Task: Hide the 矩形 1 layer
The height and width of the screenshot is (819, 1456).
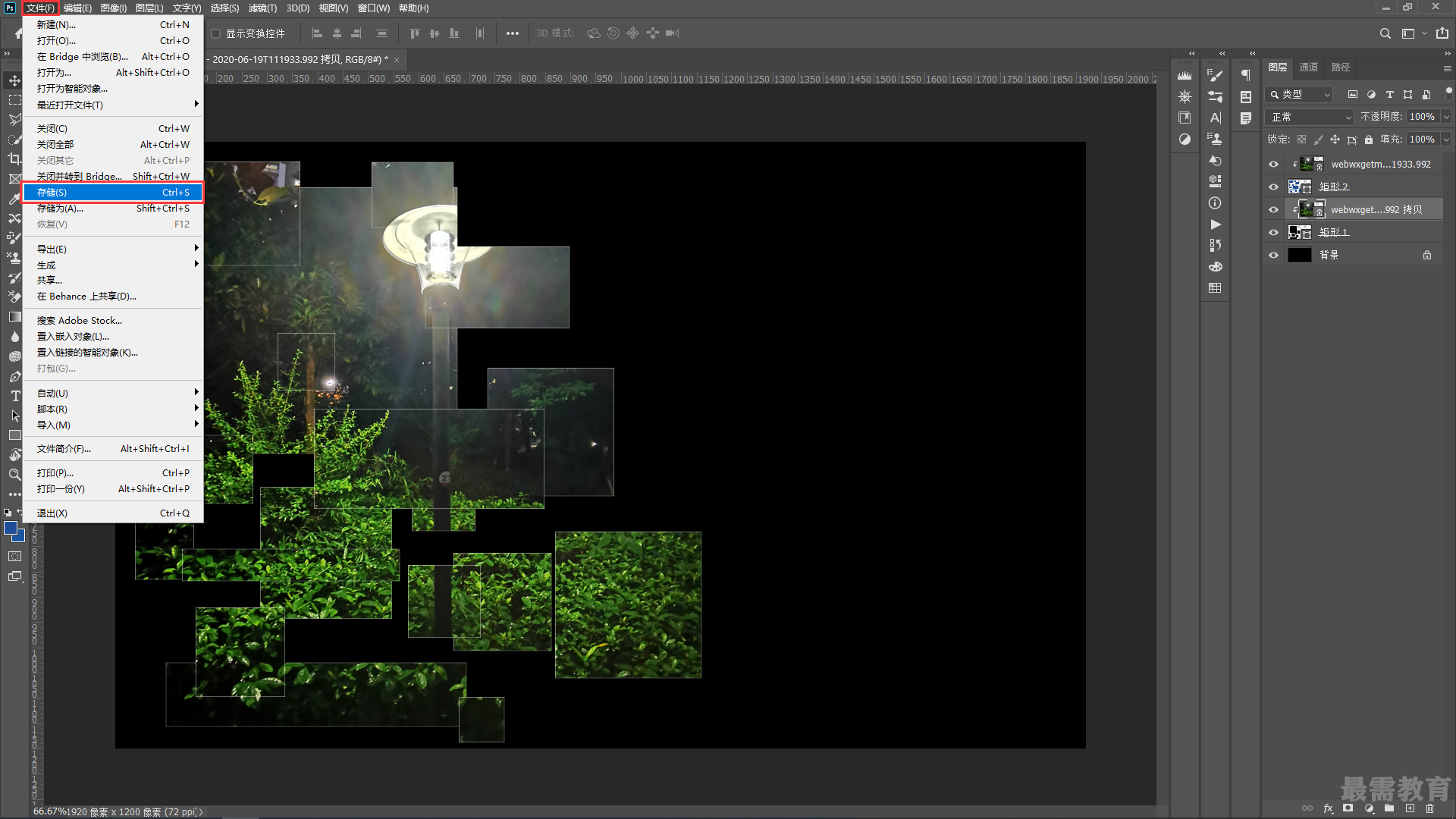Action: point(1273,232)
